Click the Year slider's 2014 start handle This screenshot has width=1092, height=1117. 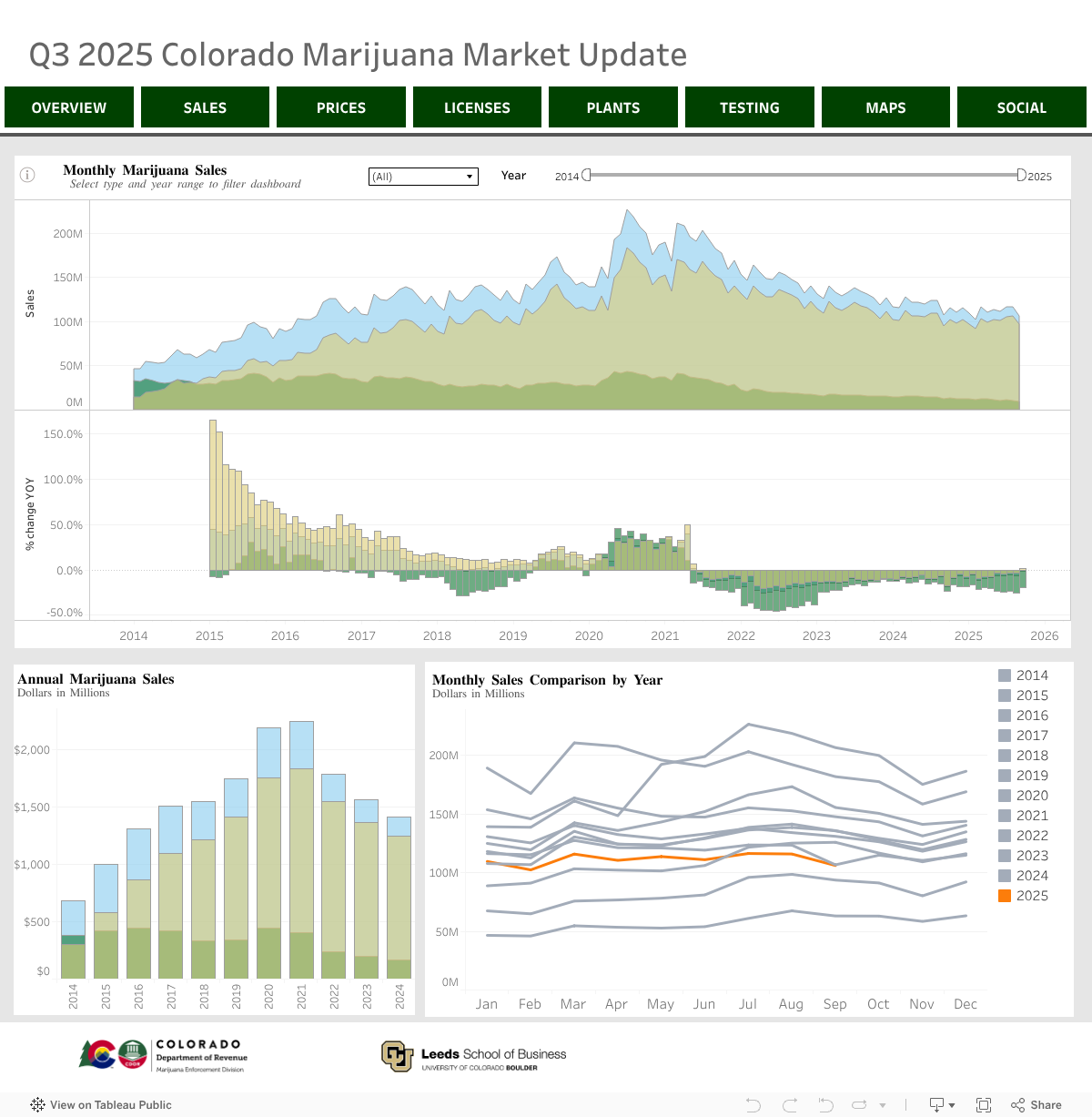pyautogui.click(x=586, y=175)
